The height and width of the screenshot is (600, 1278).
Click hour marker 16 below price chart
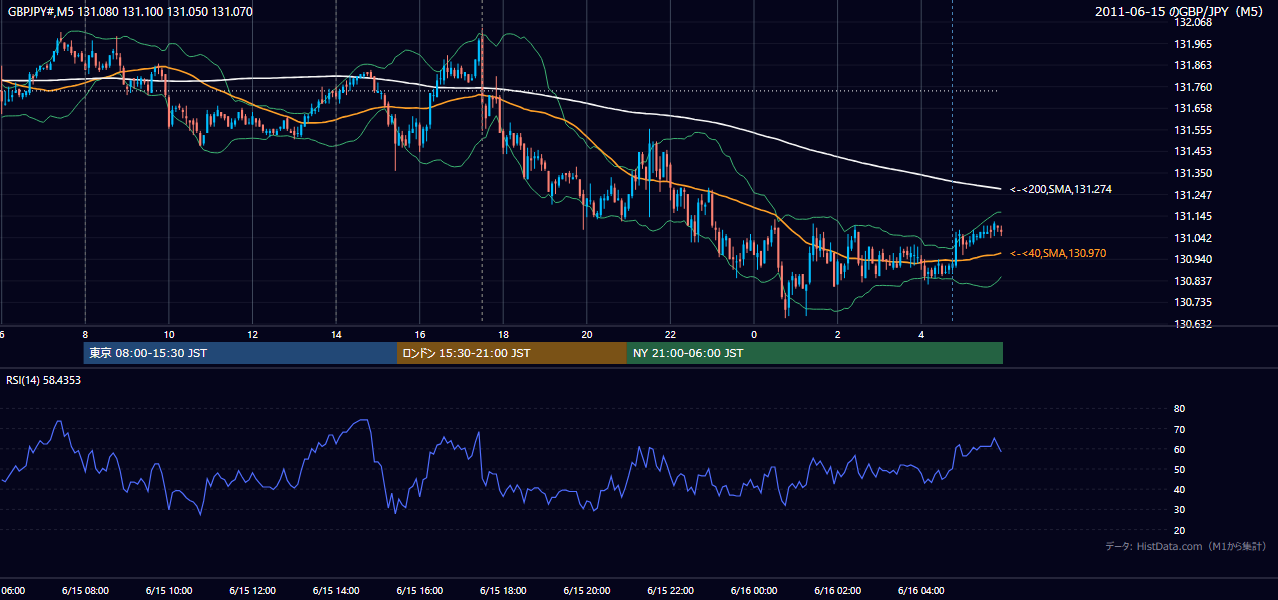(x=420, y=334)
